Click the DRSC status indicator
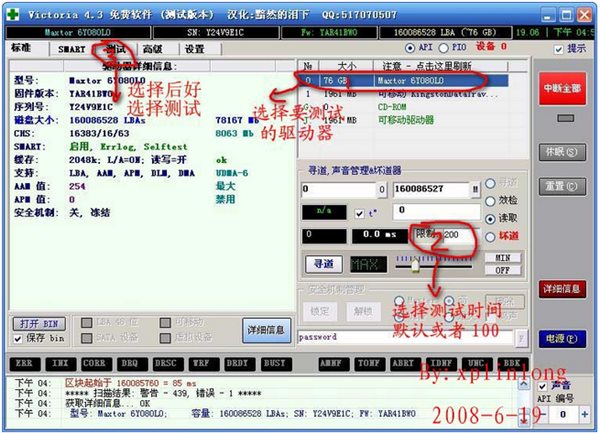This screenshot has width=600, height=433. (166, 364)
